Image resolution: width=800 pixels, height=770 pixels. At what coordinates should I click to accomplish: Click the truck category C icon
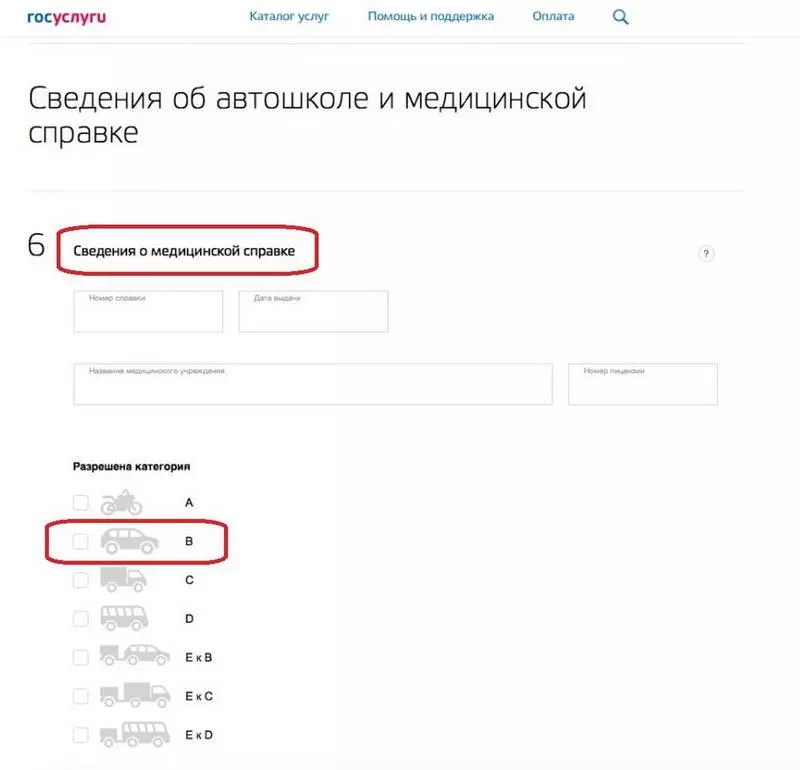(x=123, y=580)
